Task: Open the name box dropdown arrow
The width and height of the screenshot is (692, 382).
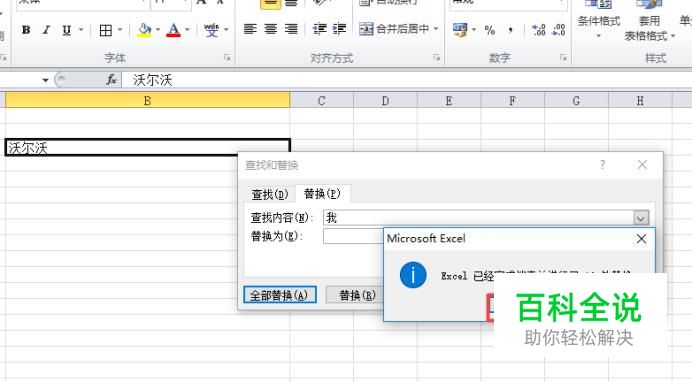Action: (x=45, y=80)
